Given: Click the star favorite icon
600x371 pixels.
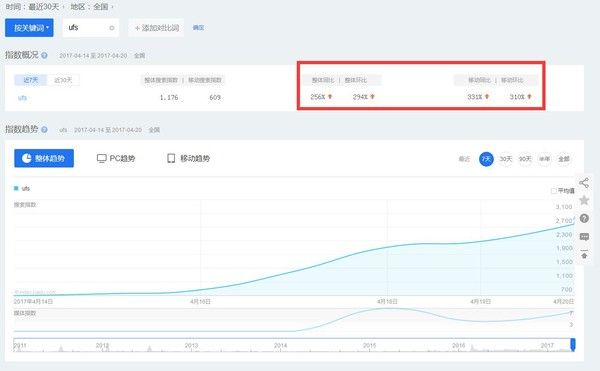Looking at the screenshot, I should 584,200.
